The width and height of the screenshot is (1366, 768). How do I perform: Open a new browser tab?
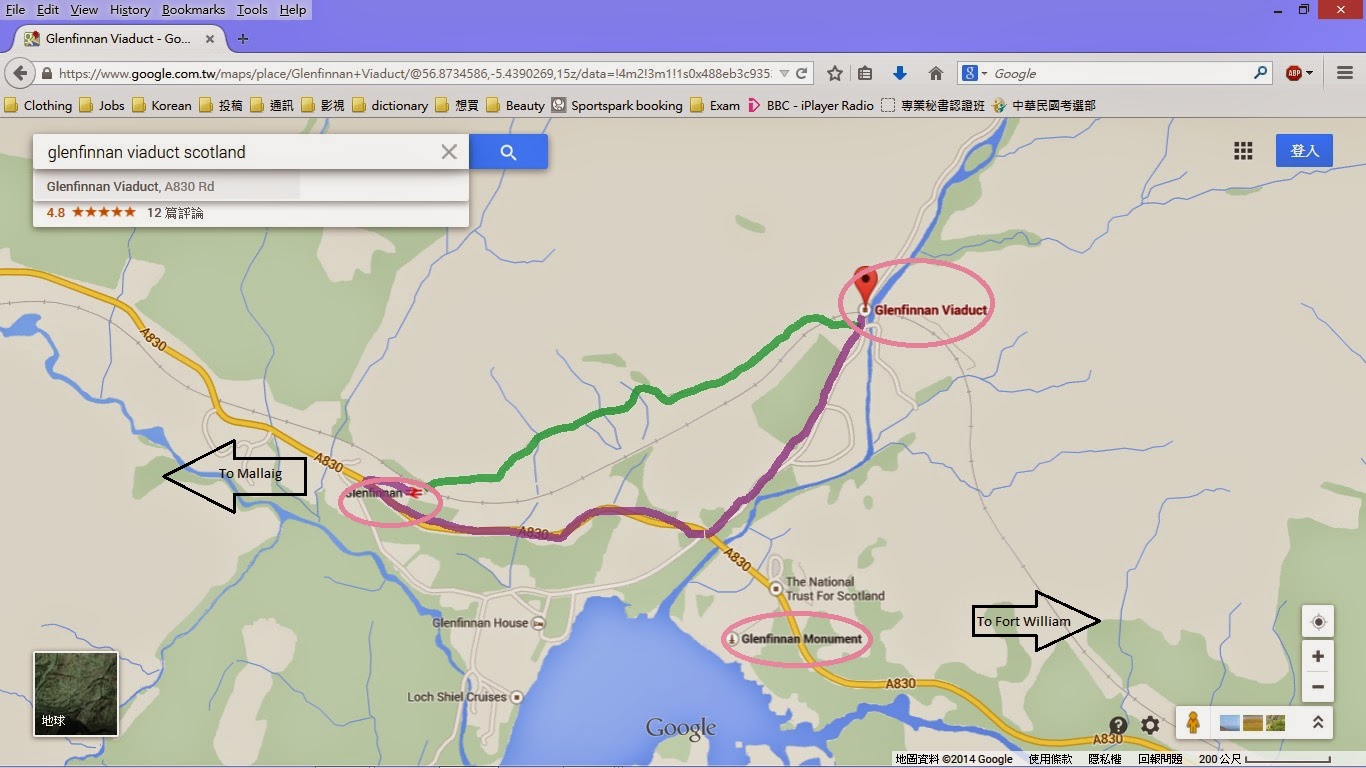click(243, 39)
